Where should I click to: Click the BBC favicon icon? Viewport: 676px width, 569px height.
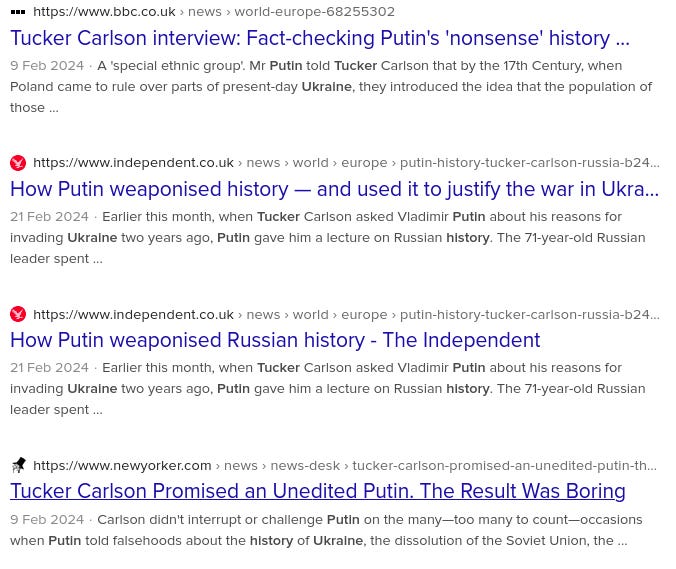tap(18, 12)
